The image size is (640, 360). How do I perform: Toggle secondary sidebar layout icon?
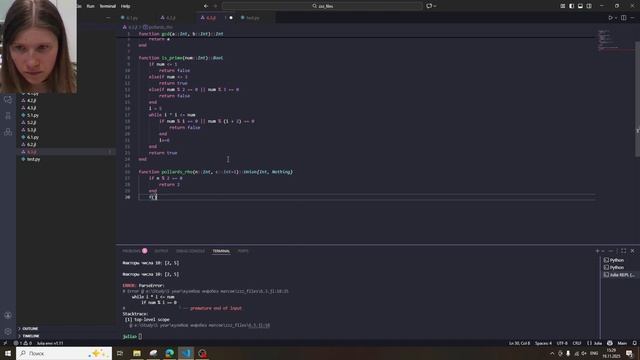click(x=589, y=6)
